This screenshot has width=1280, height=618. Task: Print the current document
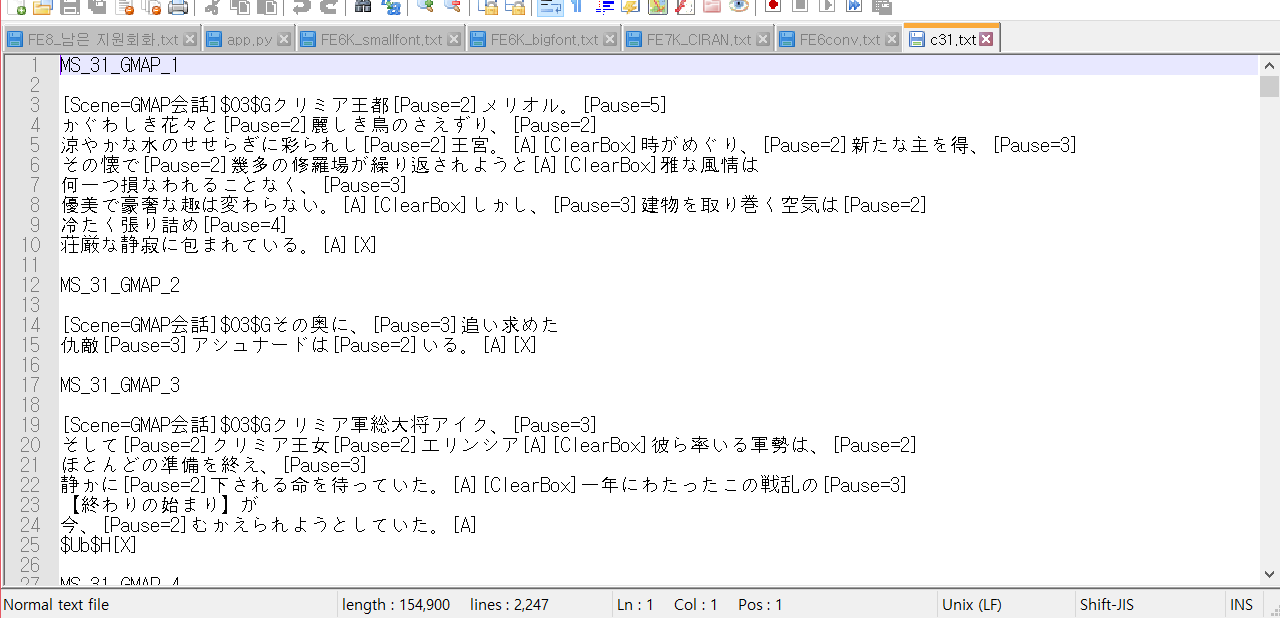(178, 7)
